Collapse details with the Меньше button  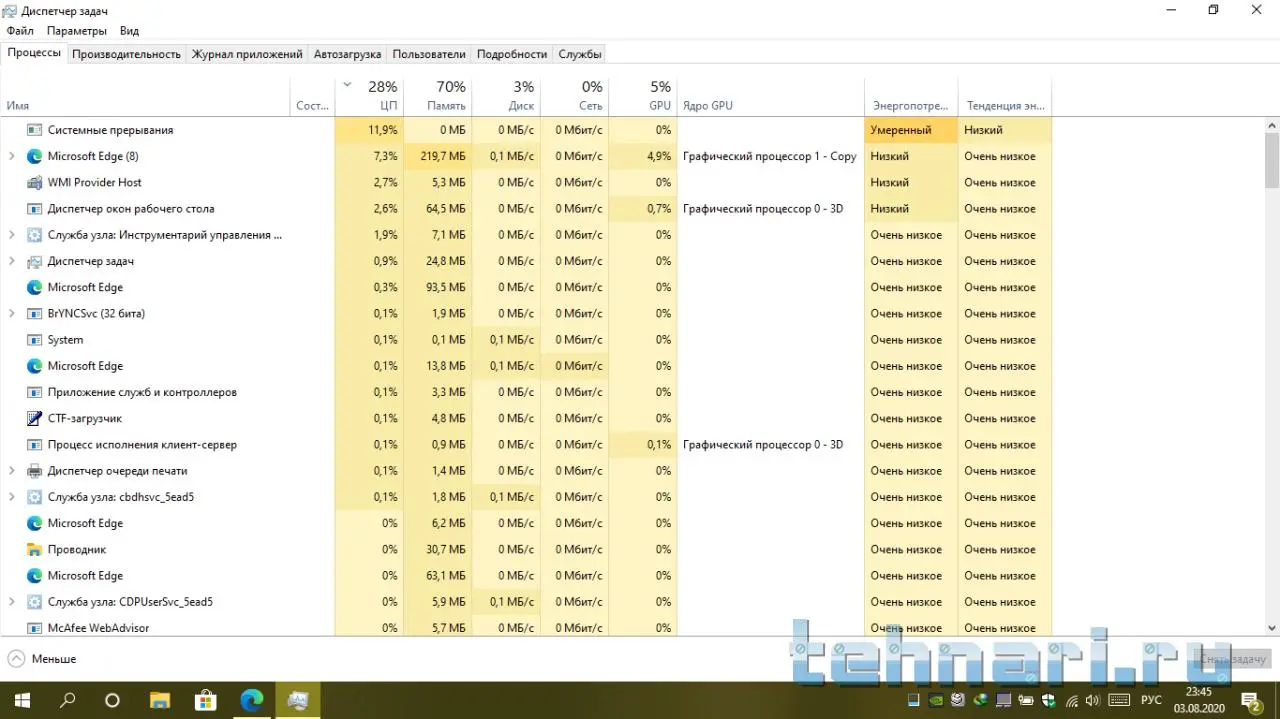point(42,659)
